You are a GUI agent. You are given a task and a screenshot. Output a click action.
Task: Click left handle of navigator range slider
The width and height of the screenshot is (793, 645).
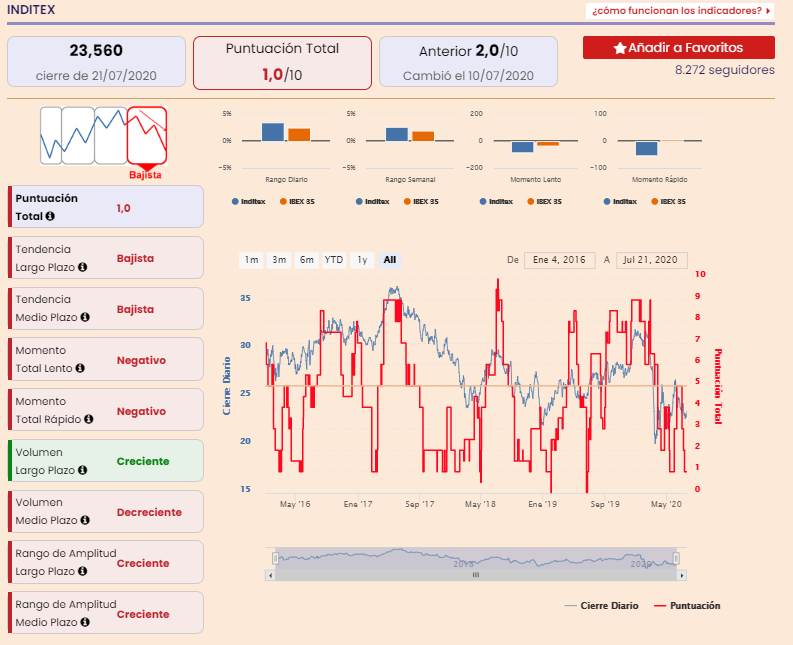click(275, 558)
